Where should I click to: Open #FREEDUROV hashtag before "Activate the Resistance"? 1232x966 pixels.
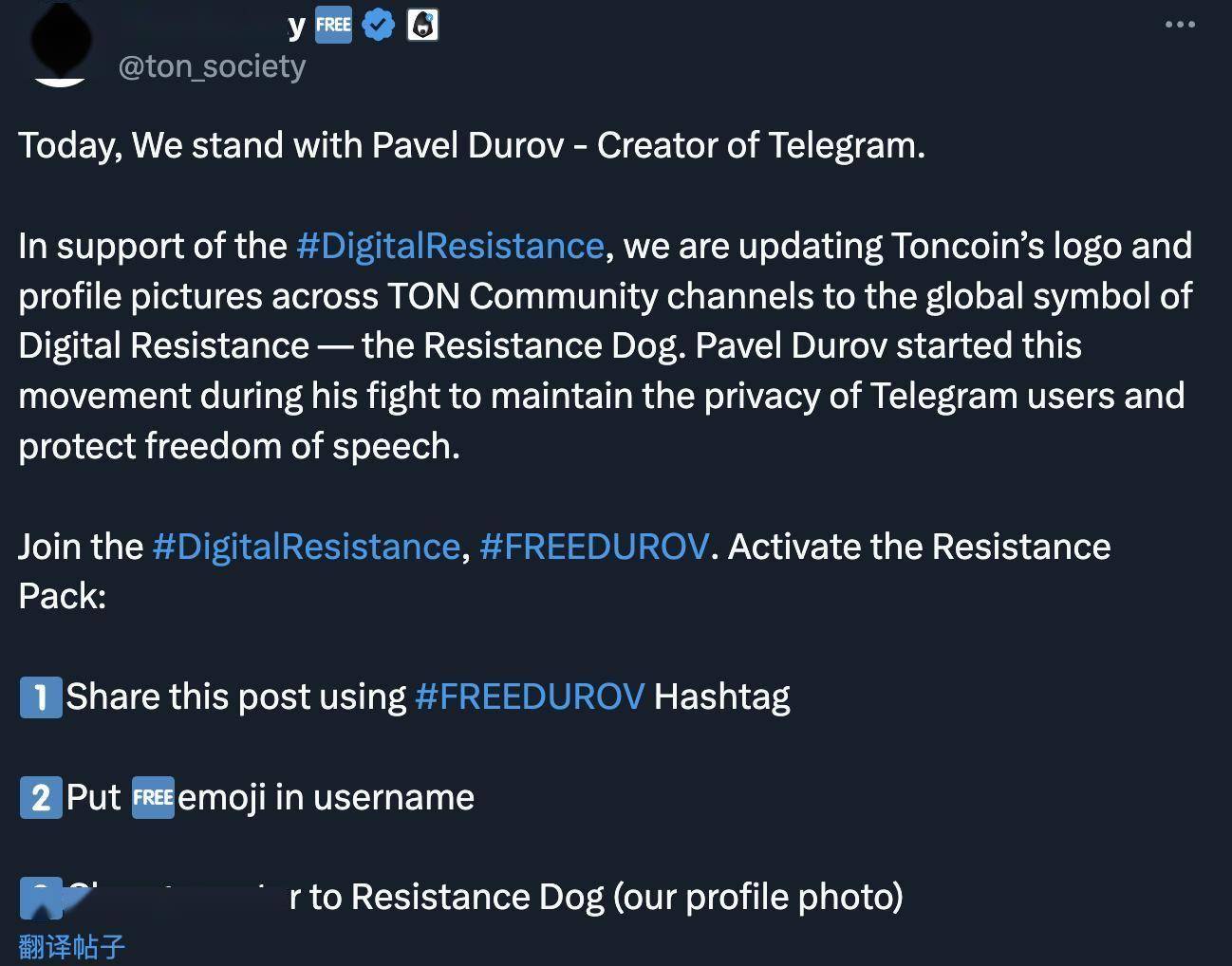point(594,547)
